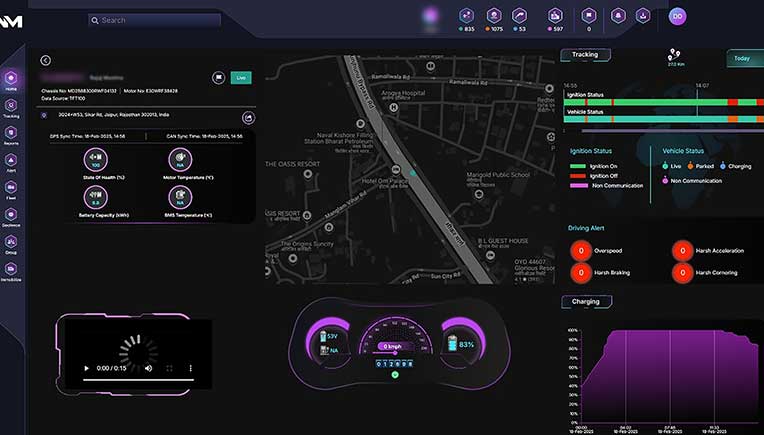
Task: Select the Charging panel tab
Action: [586, 301]
